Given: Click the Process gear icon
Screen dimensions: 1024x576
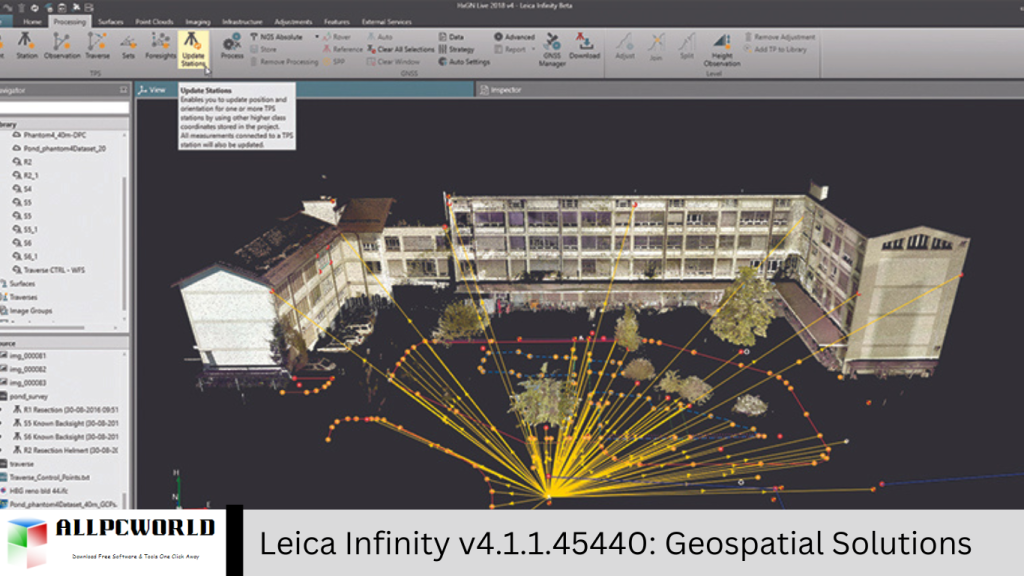Looking at the screenshot, I should click(x=232, y=47).
